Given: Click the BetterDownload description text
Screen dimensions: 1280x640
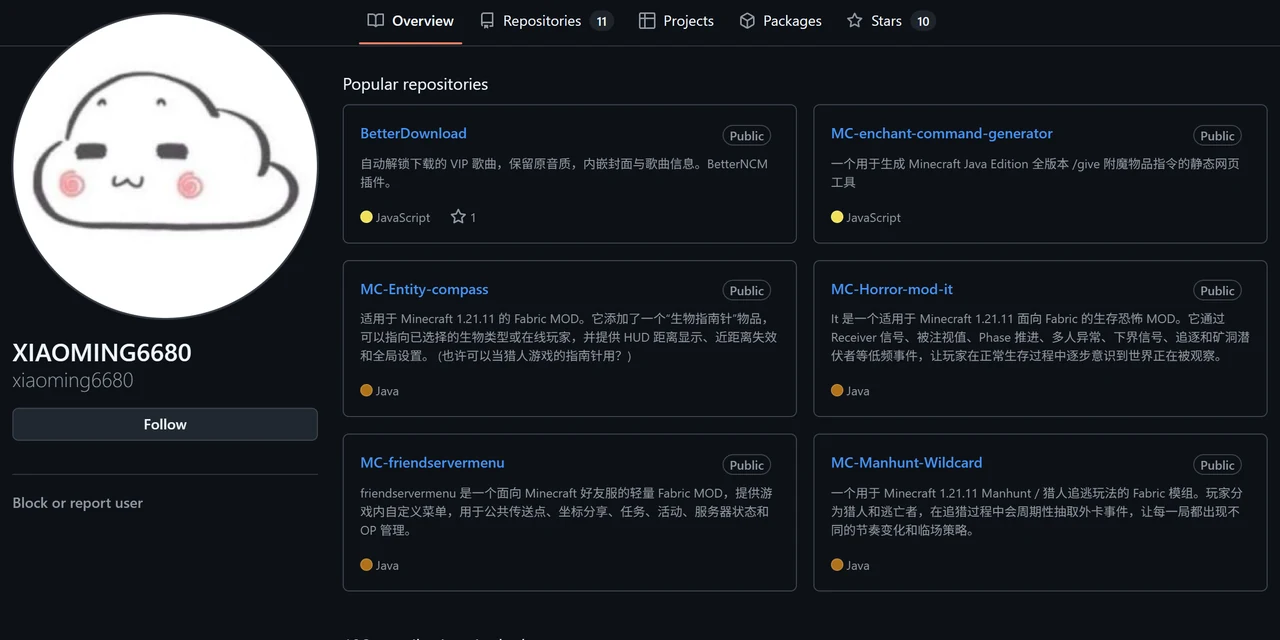Looking at the screenshot, I should click(564, 173).
